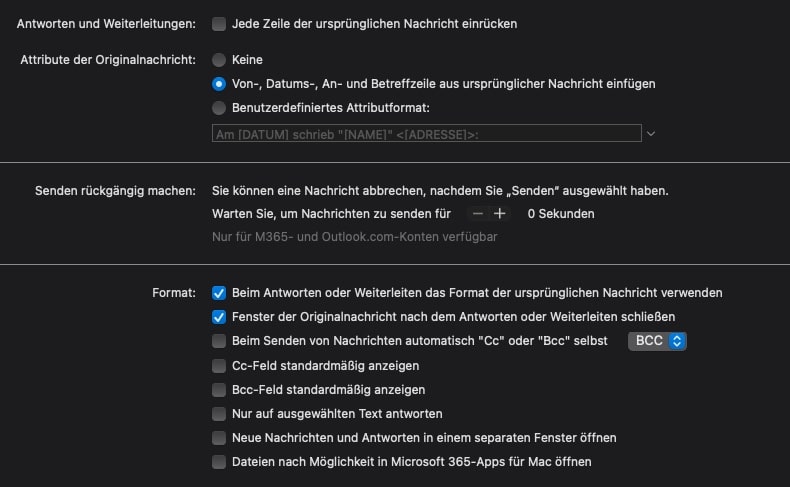The height and width of the screenshot is (487, 790).
Task: Enable indenting each line of original message
Action: pyautogui.click(x=219, y=23)
